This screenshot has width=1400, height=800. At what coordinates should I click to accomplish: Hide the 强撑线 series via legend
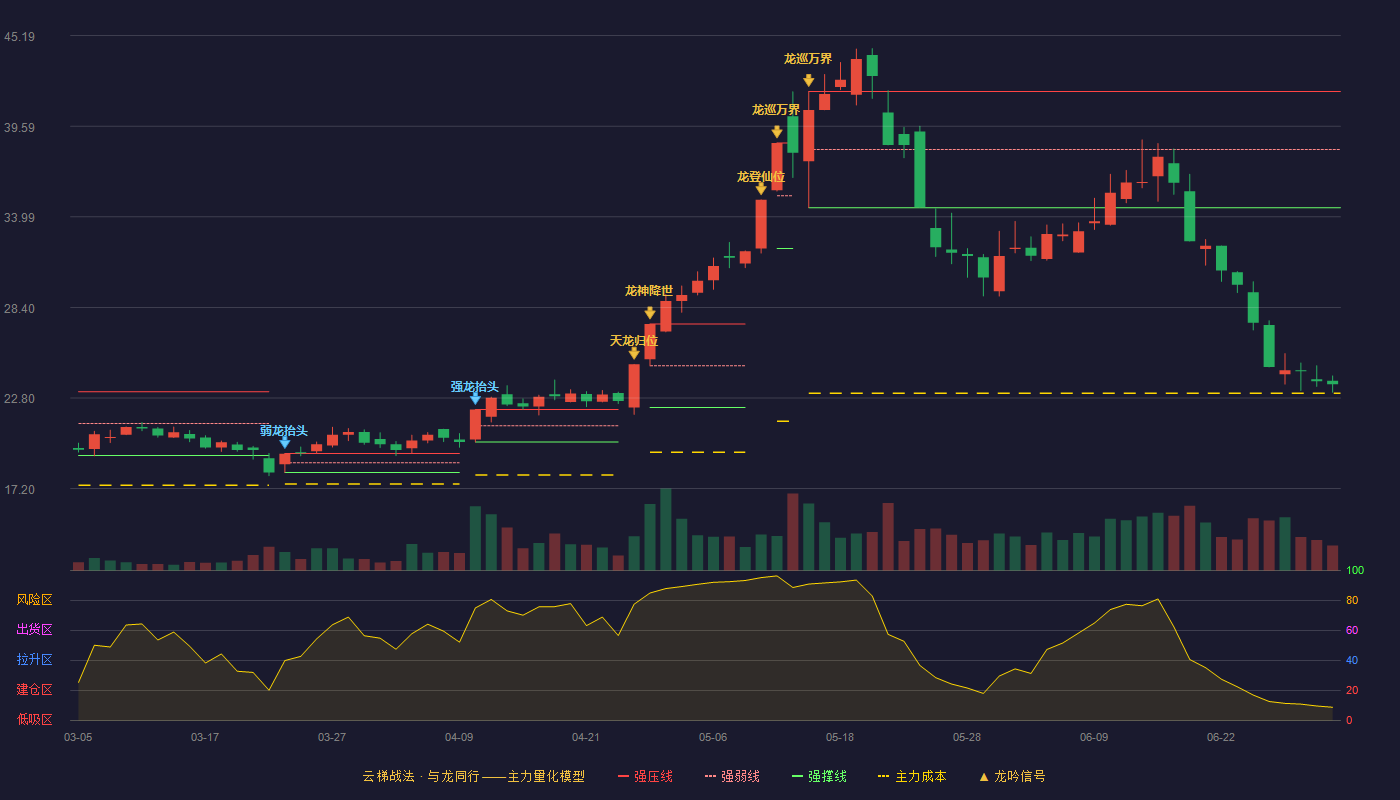coord(819,776)
